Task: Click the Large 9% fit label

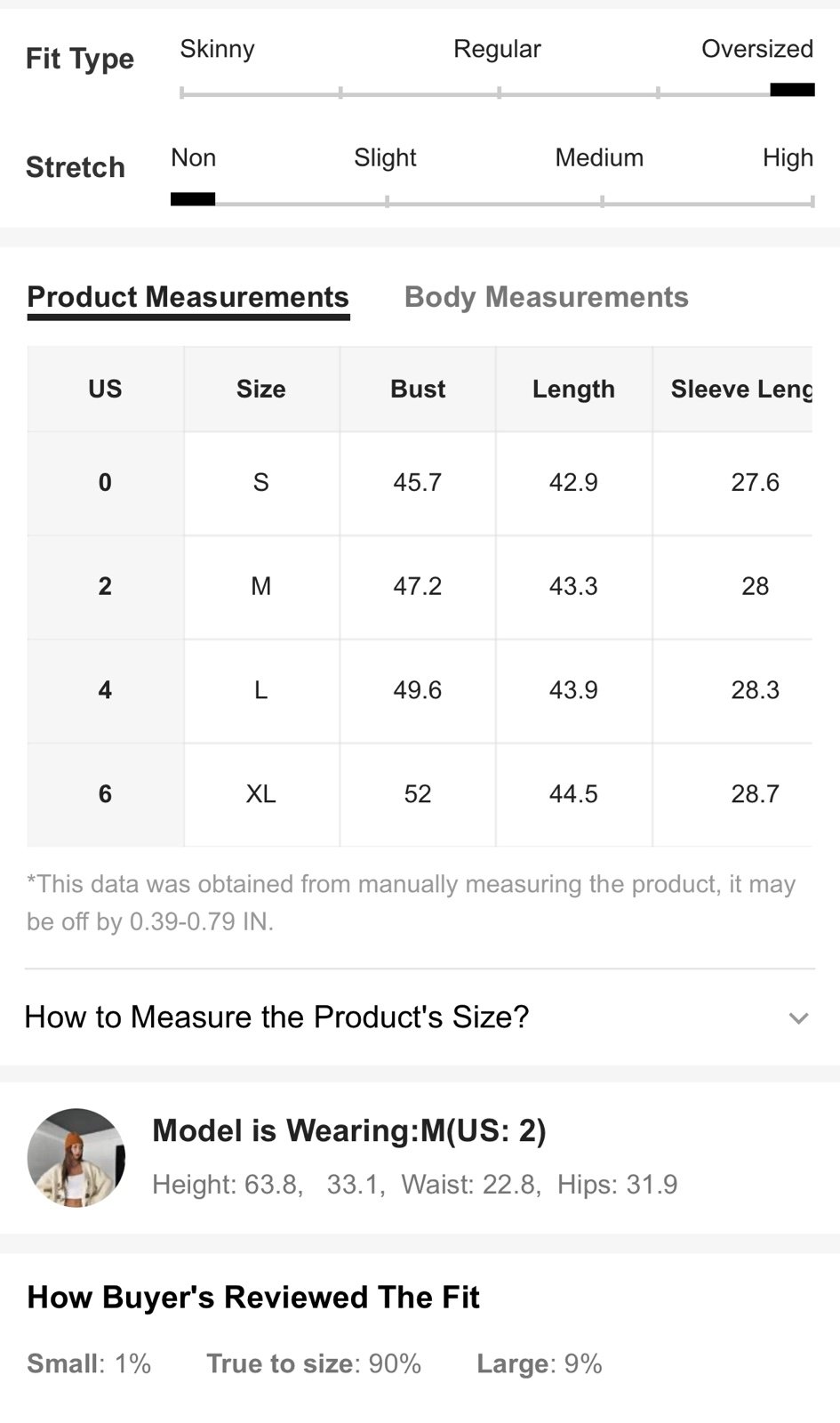Action: point(540,1363)
